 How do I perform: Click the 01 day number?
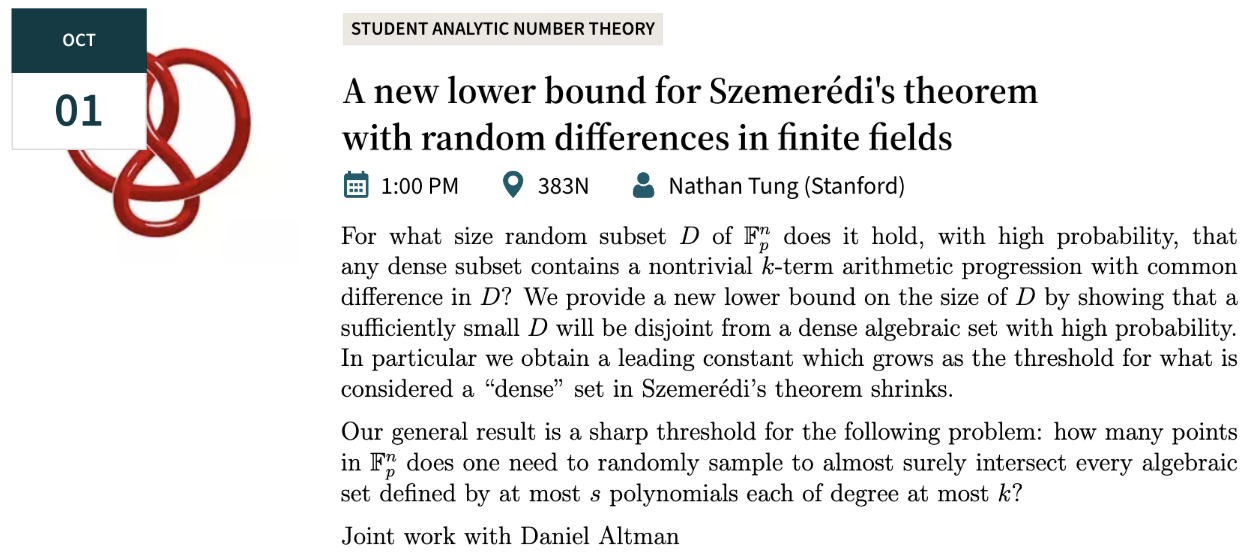(79, 111)
